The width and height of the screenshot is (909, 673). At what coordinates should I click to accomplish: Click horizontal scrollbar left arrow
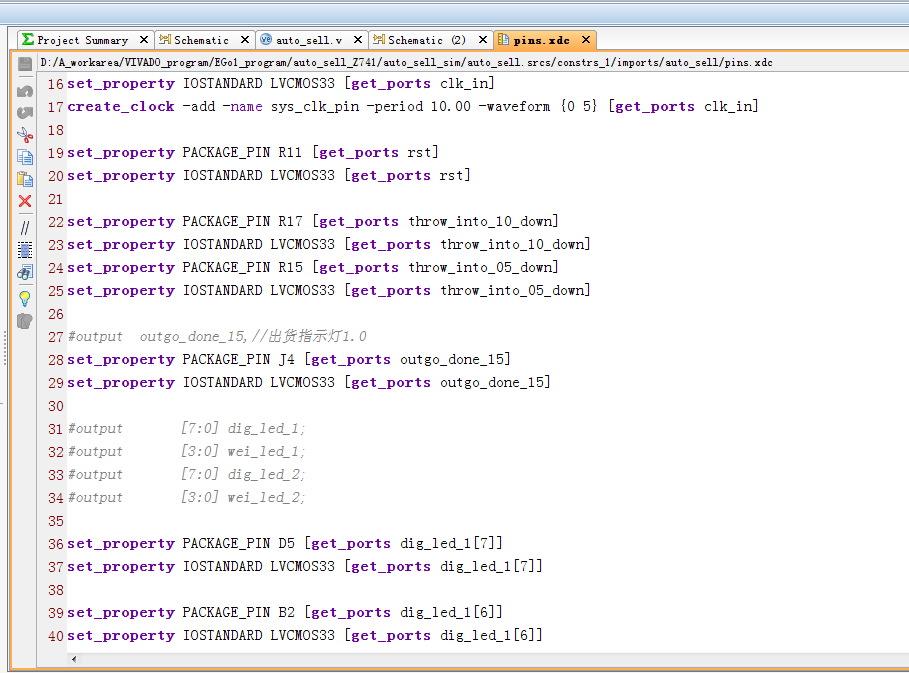(x=74, y=659)
